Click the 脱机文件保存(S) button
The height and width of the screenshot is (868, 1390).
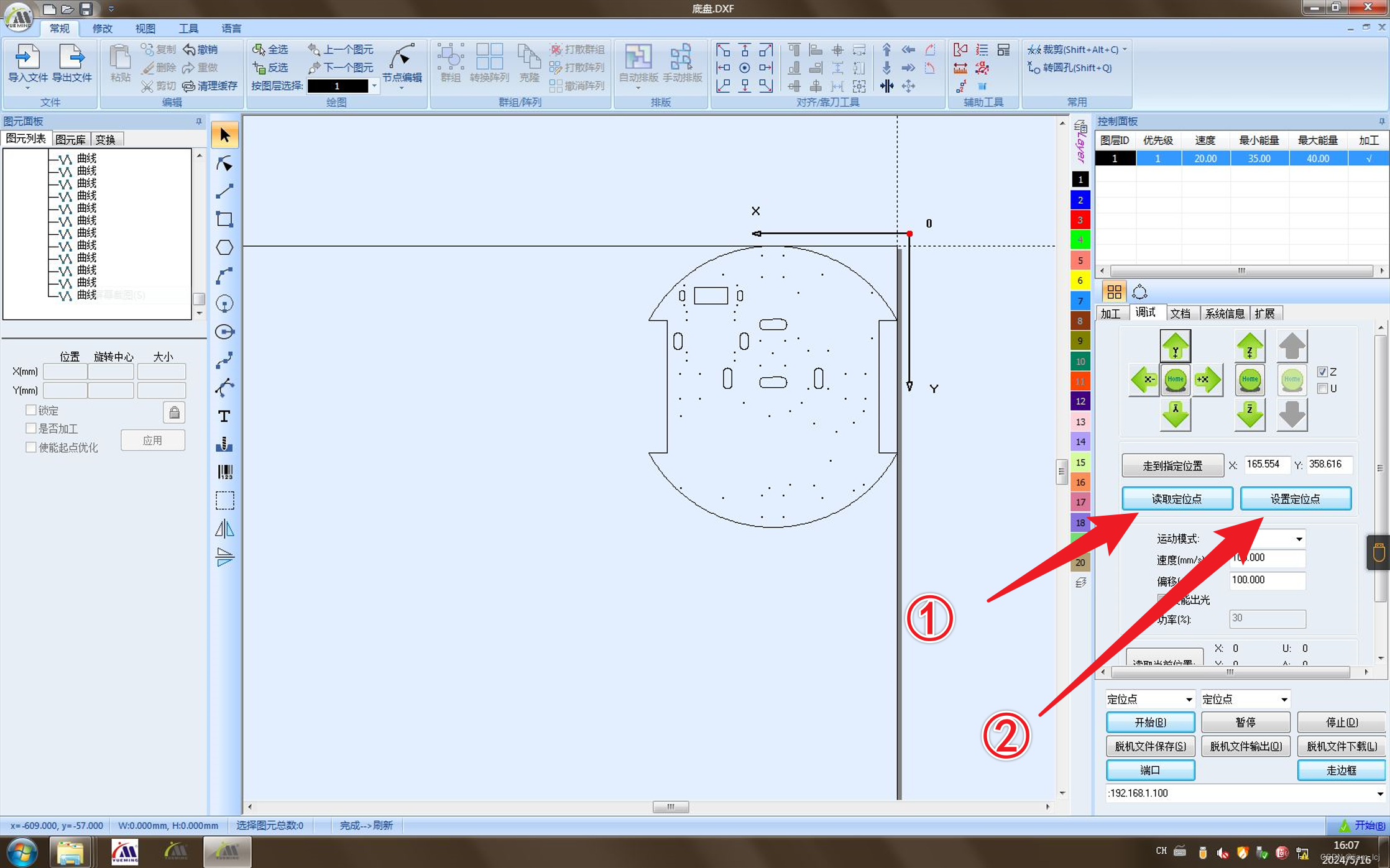tap(1150, 746)
